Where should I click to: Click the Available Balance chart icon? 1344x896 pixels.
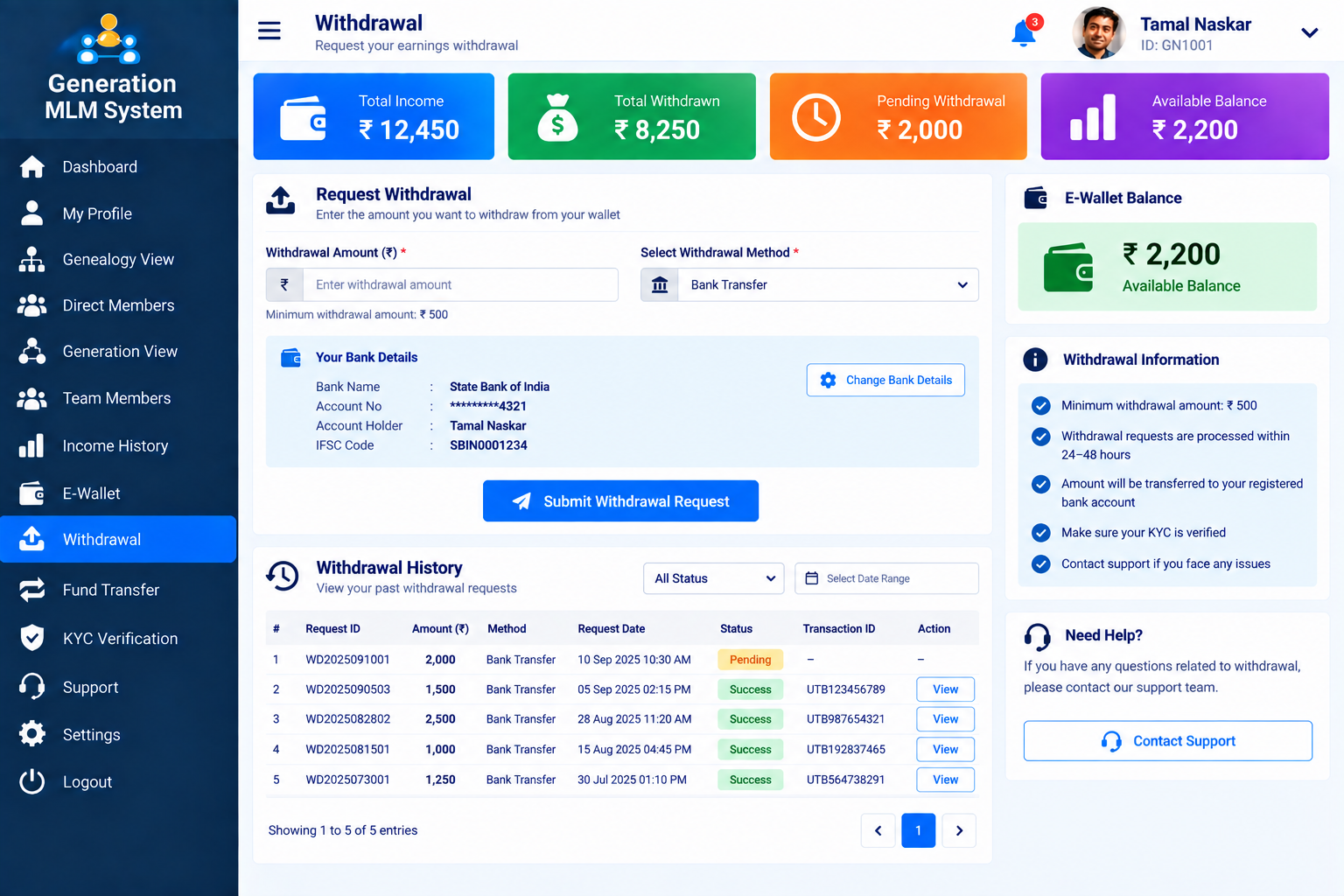pos(1093,117)
